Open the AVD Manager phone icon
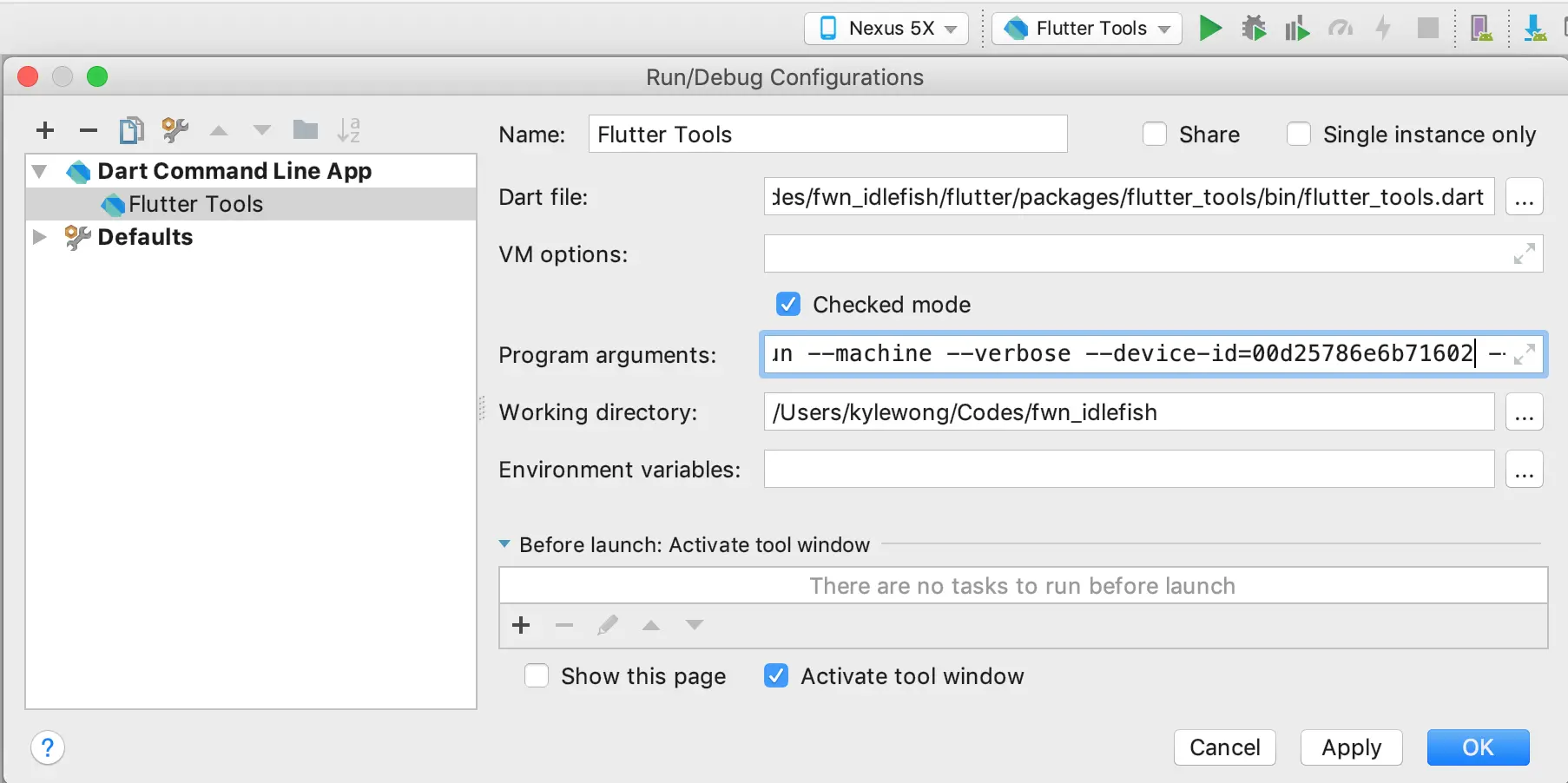The width and height of the screenshot is (1568, 783). coord(1481,28)
